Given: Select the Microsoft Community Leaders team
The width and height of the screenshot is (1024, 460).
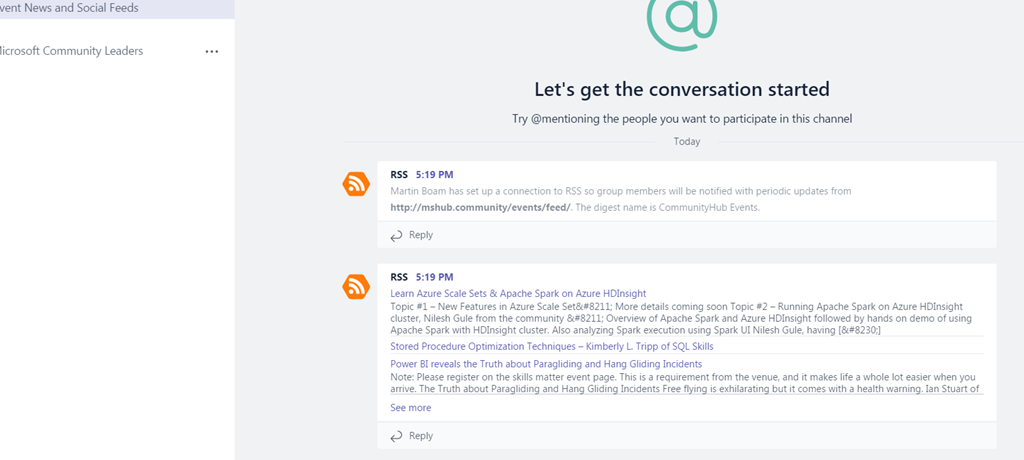Looking at the screenshot, I should 72,51.
